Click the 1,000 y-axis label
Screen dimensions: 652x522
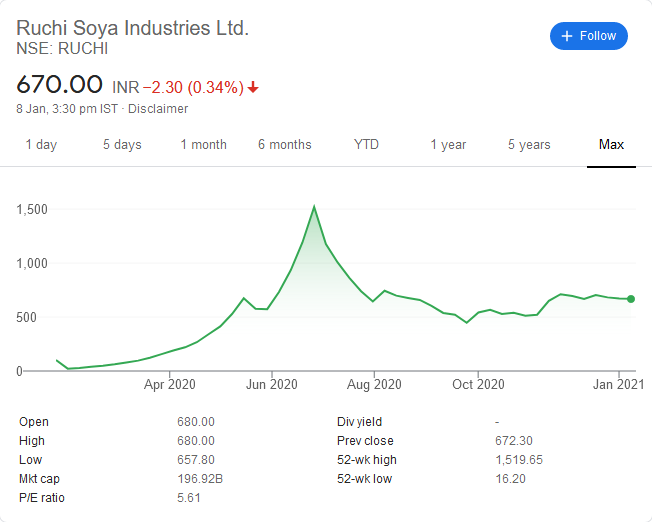[x=32, y=264]
